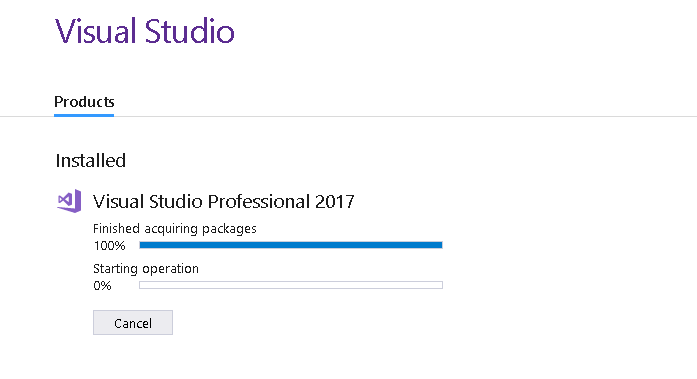This screenshot has height=379, width=697.
Task: Click the blue underline beneath Products tab
Action: click(x=84, y=115)
